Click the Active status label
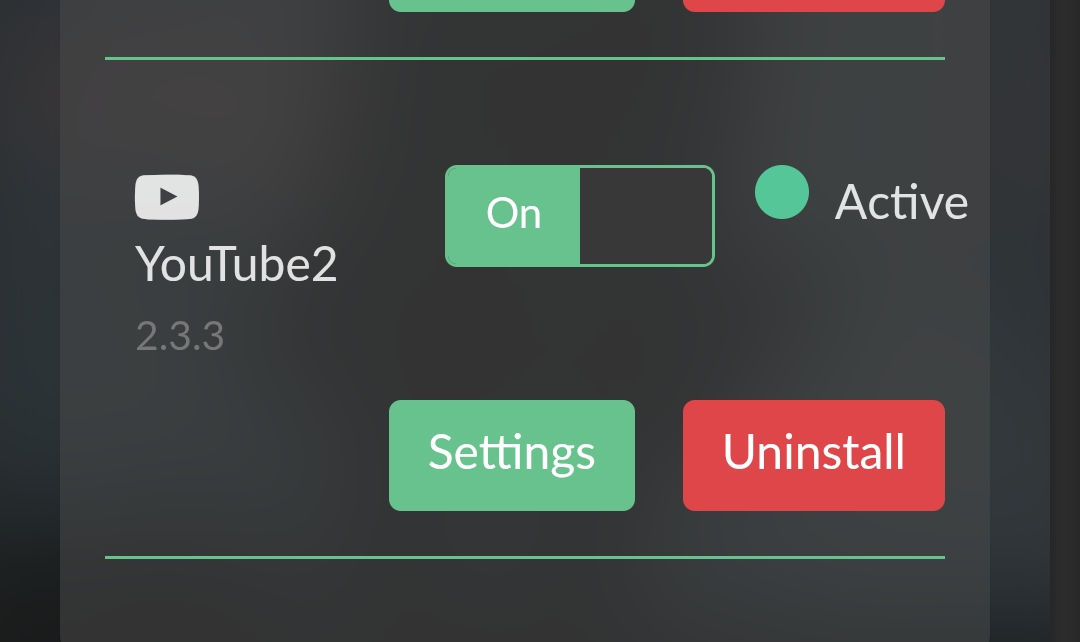Screen dimensions: 1080x642 901,202
